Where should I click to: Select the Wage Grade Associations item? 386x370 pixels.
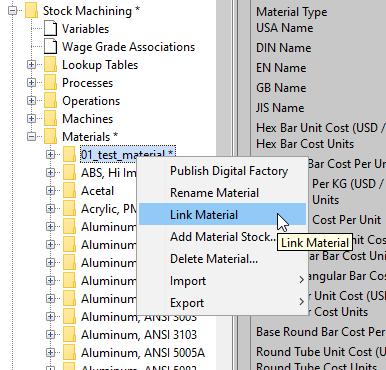(x=128, y=47)
